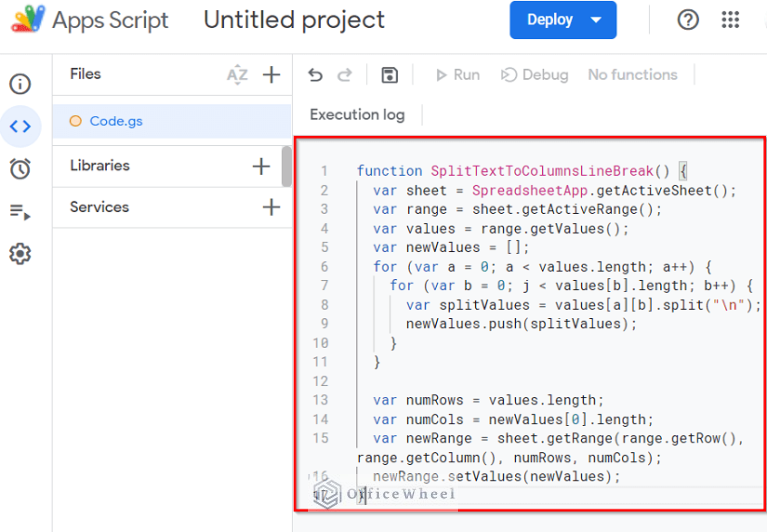Screen dimensions: 767x532
Task: Click code 'var sheet = SpreadsheetApp.getActiveSheet();'
Action: 554,190
